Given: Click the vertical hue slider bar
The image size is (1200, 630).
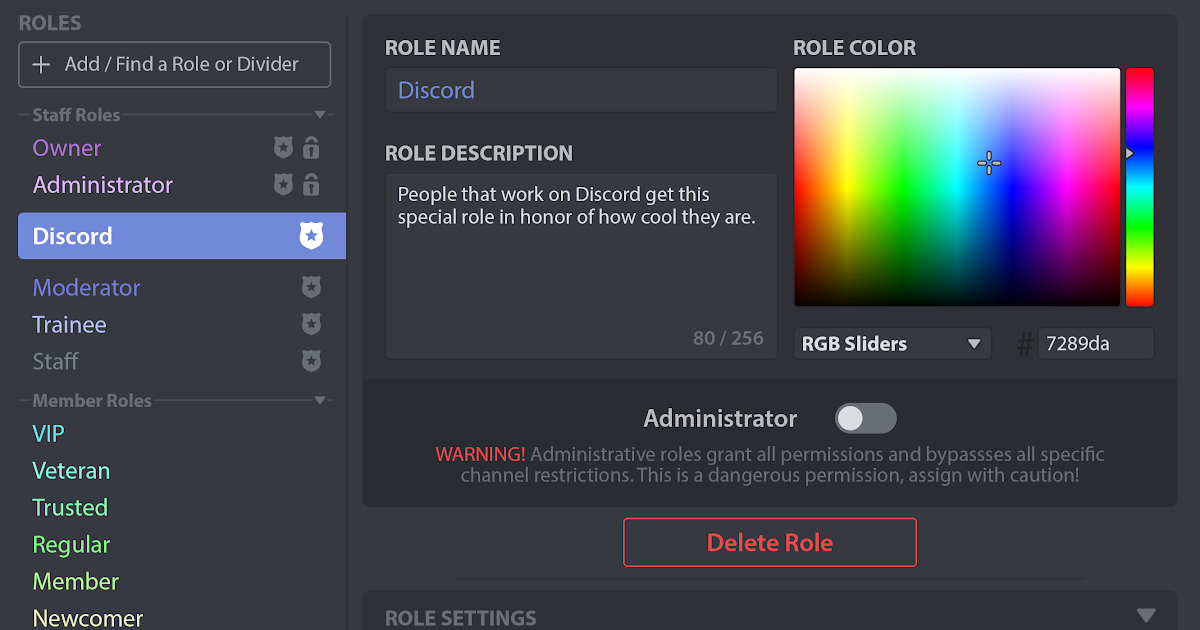Looking at the screenshot, I should pos(1140,187).
